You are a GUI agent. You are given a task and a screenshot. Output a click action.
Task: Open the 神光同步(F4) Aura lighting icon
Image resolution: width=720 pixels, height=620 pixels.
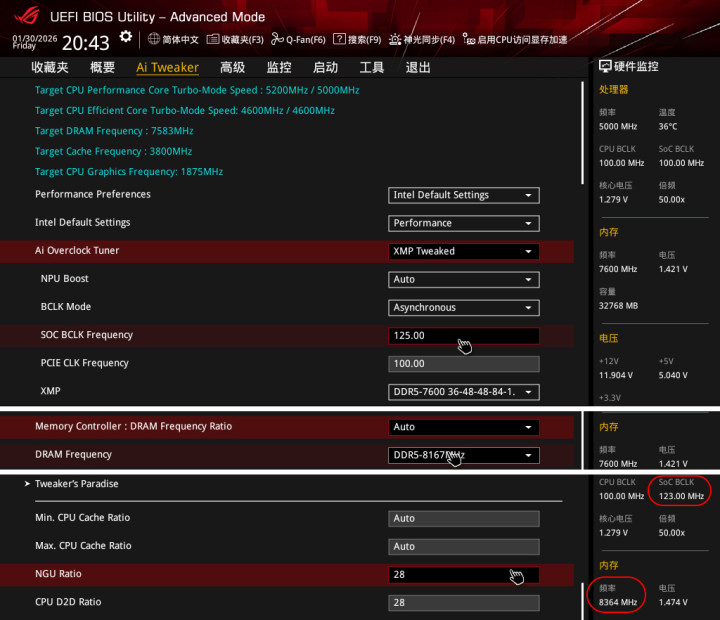[395, 39]
